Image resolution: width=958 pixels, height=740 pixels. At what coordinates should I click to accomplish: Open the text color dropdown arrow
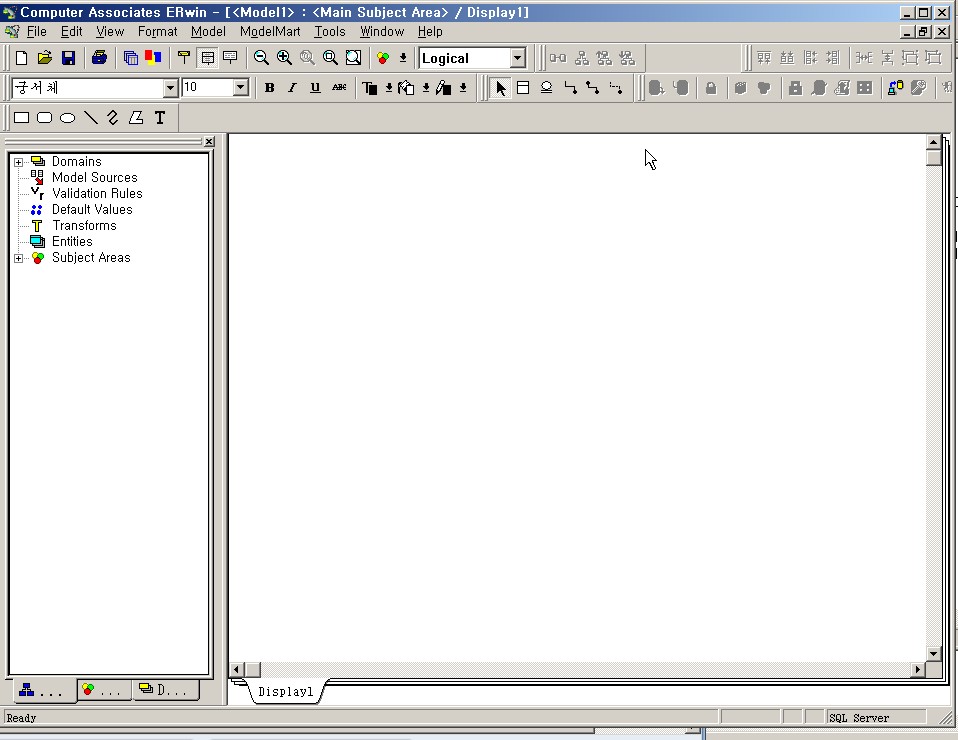[x=389, y=88]
